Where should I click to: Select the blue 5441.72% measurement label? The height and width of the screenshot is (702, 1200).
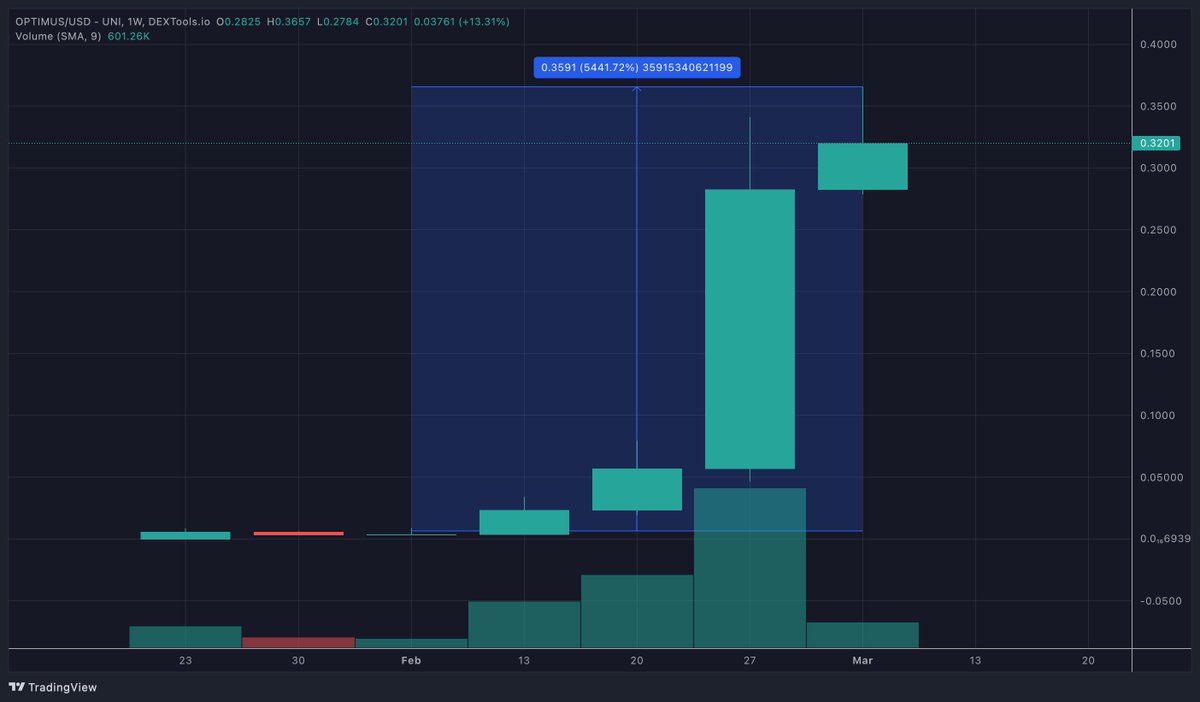coord(636,68)
